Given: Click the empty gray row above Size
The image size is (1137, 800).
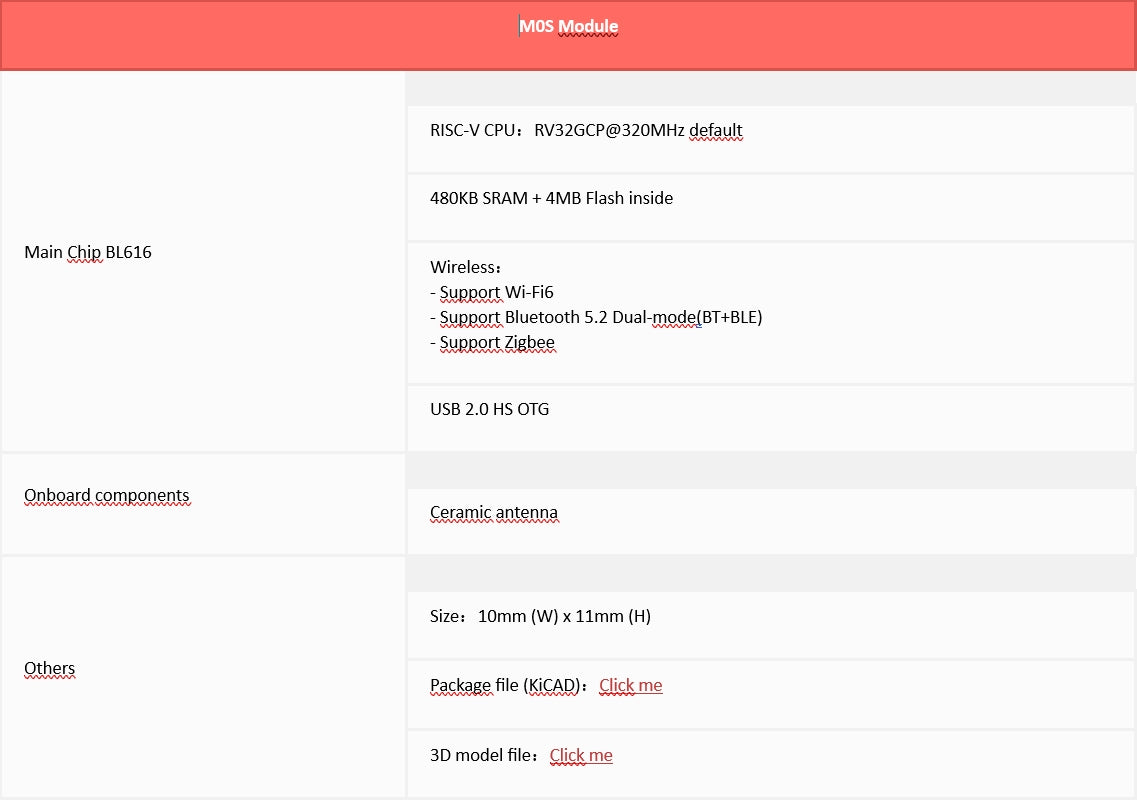Looking at the screenshot, I should [x=770, y=574].
